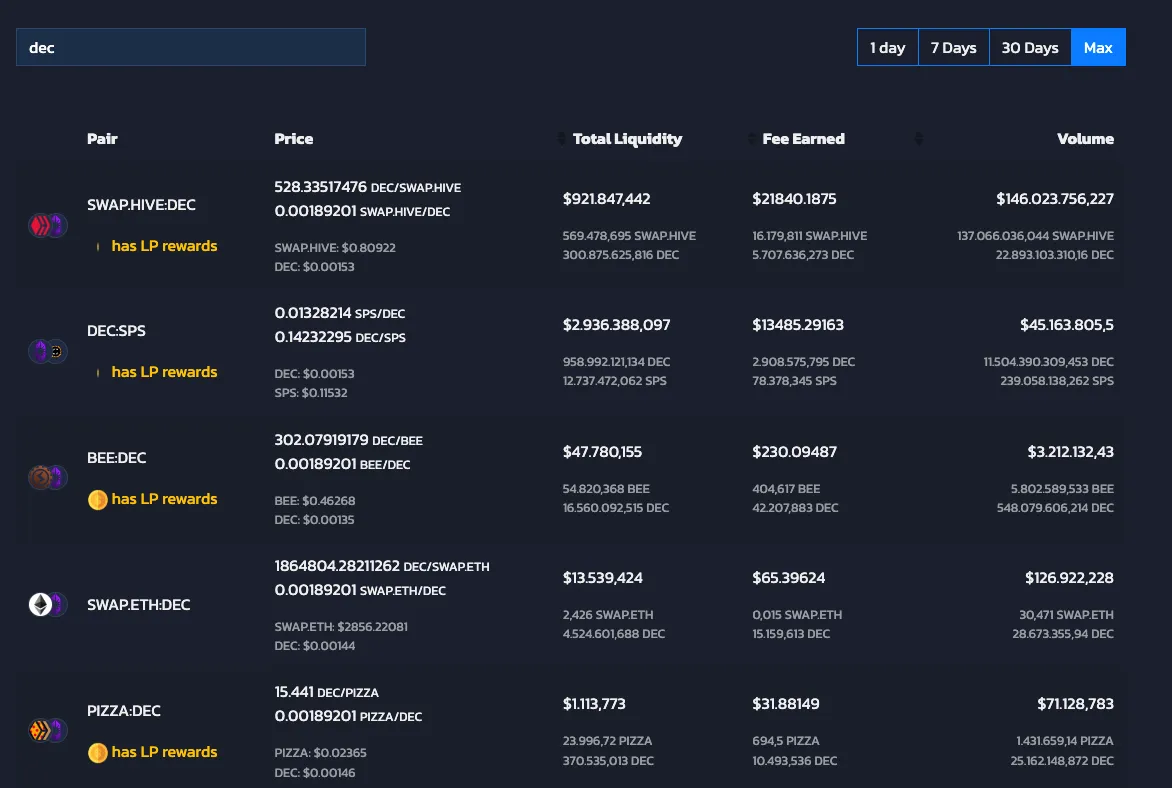
Task: Click 'PIZZA: $0.02365' price text
Action: pyautogui.click(x=321, y=753)
